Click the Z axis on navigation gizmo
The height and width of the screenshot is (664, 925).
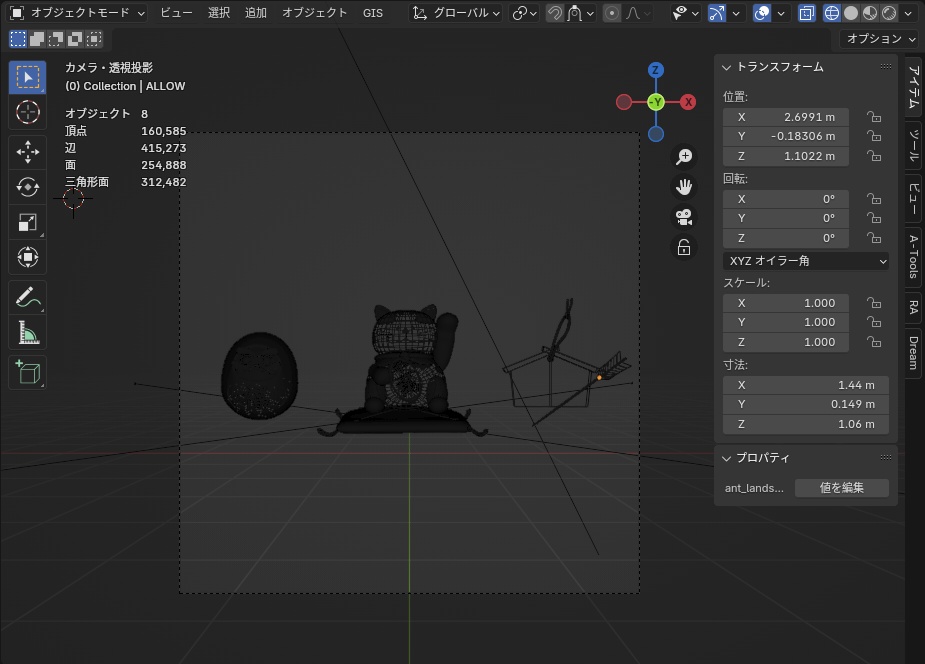click(x=655, y=70)
